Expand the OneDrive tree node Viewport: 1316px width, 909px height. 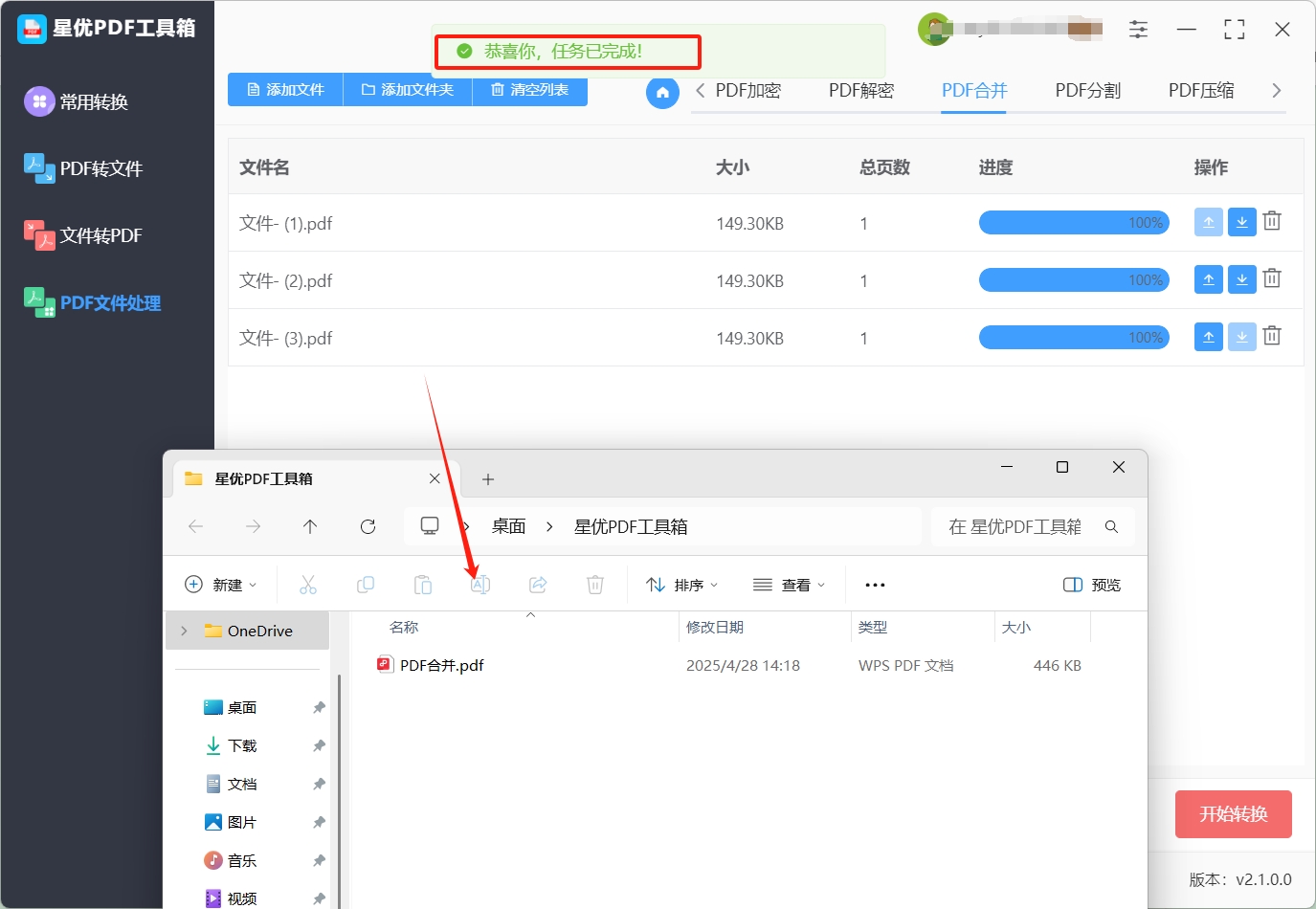[184, 631]
